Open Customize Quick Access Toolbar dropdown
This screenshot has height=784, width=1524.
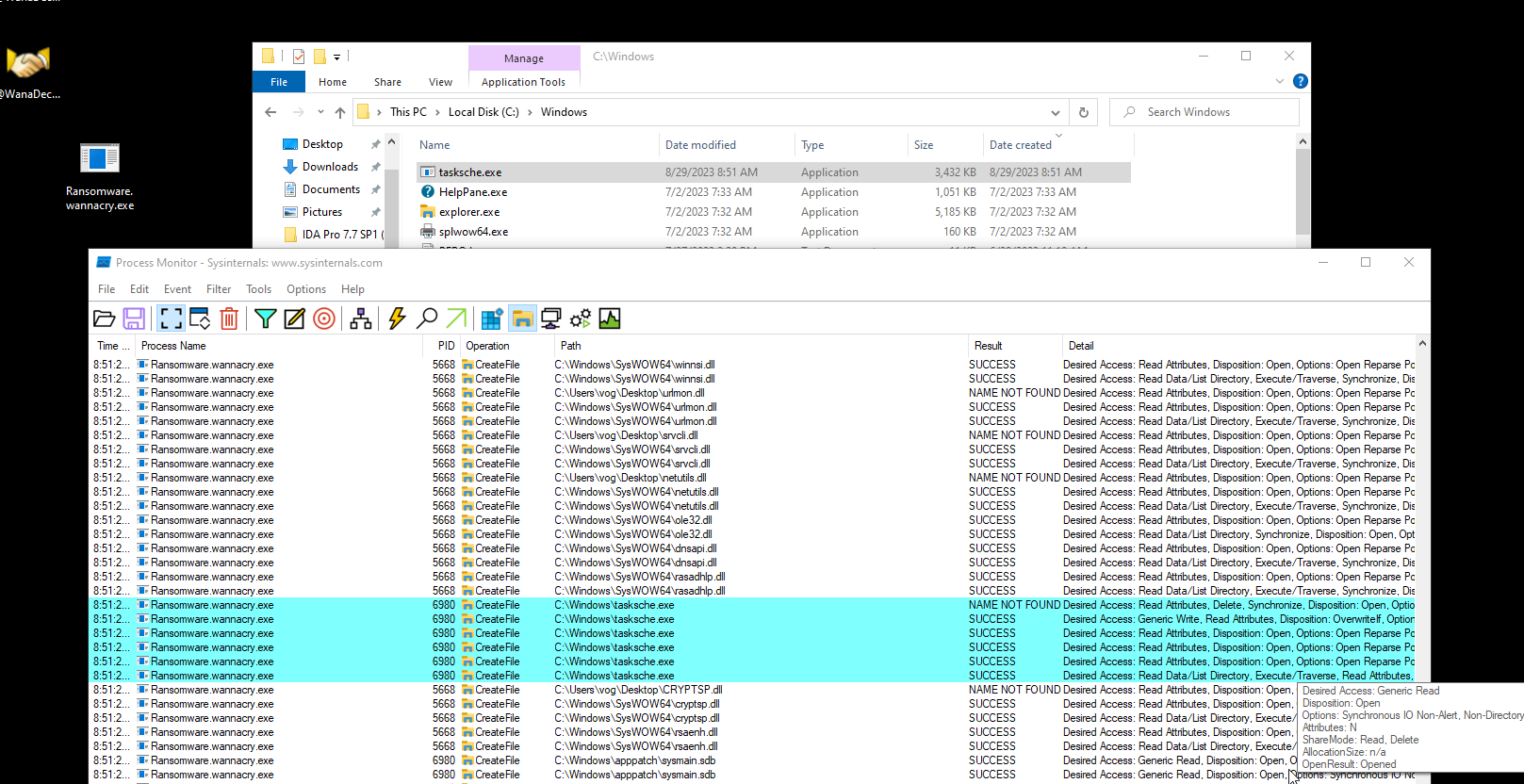pyautogui.click(x=336, y=57)
